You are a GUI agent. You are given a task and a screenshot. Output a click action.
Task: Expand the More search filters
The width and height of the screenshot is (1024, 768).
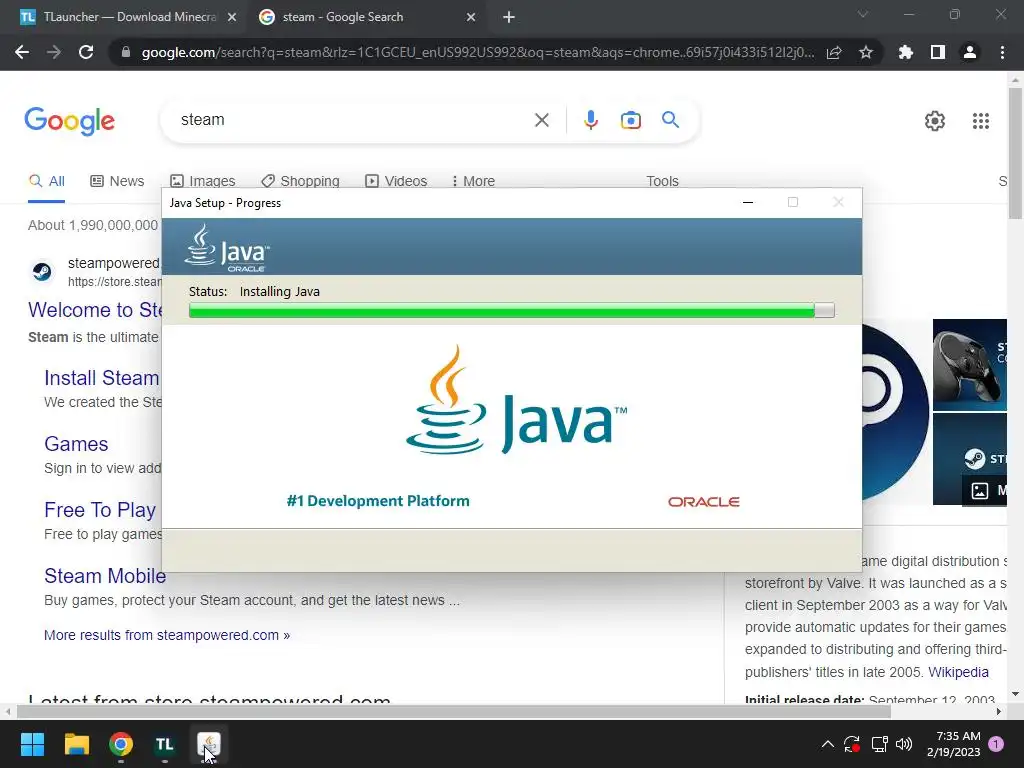(473, 181)
